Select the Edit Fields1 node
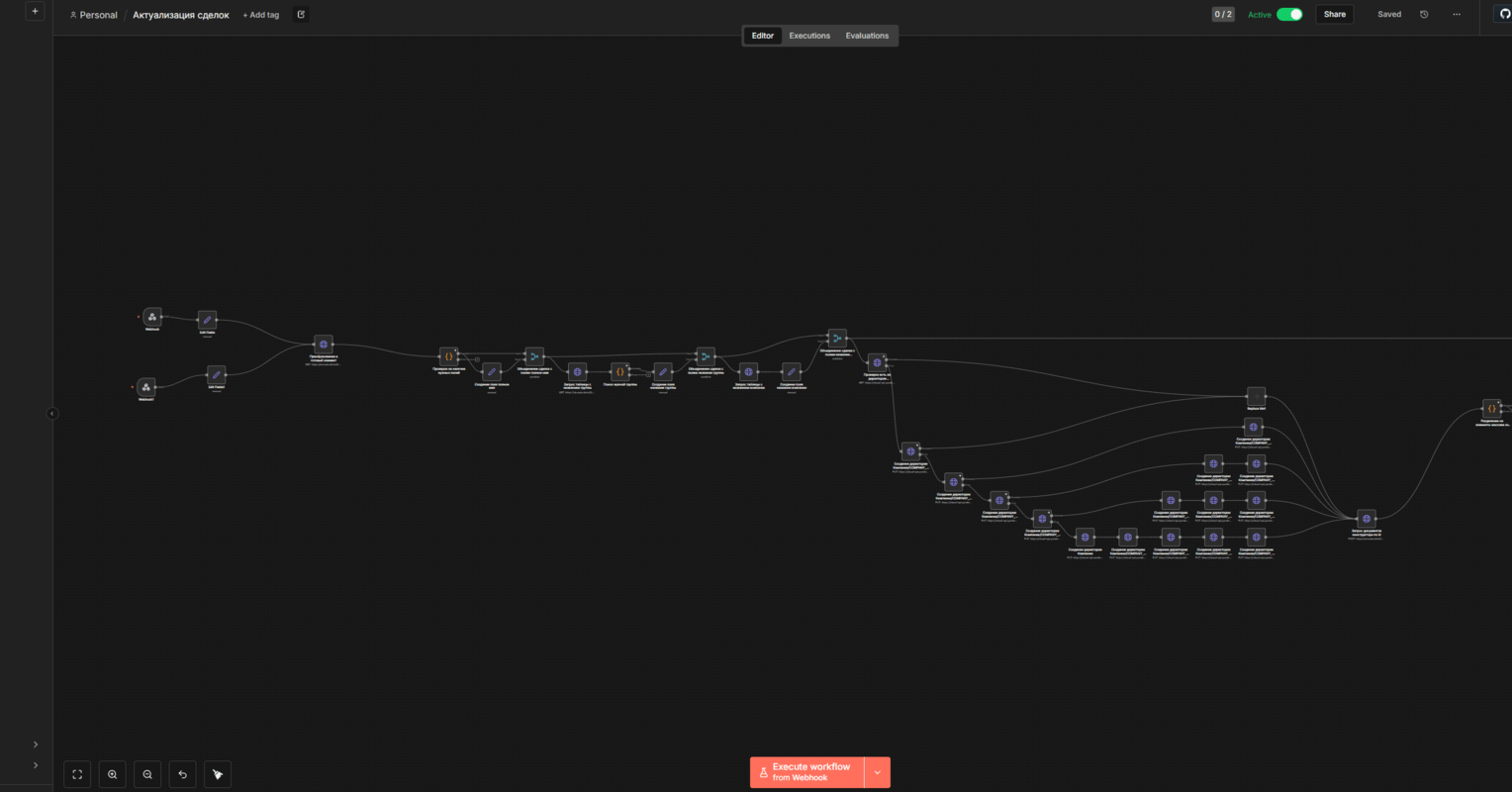 pos(217,375)
